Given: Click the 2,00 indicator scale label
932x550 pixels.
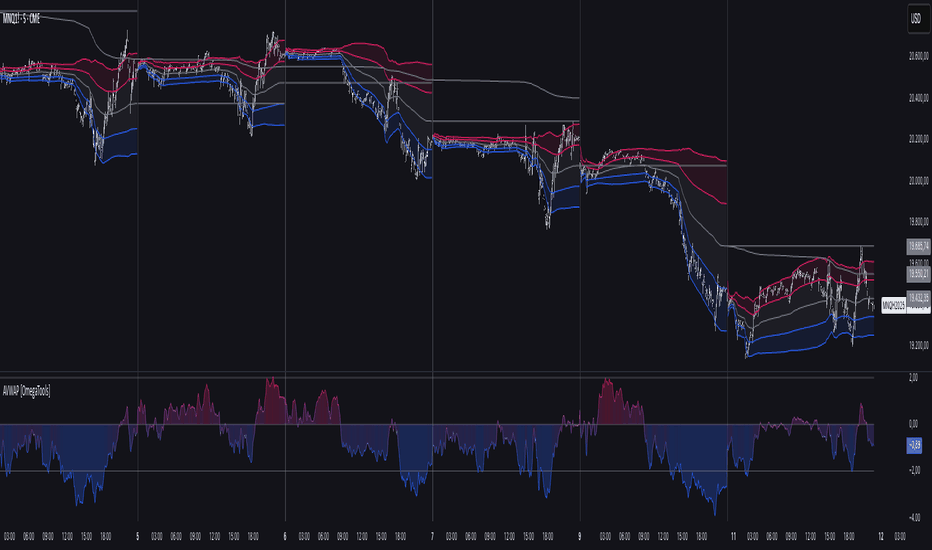Looking at the screenshot, I should click(x=914, y=378).
